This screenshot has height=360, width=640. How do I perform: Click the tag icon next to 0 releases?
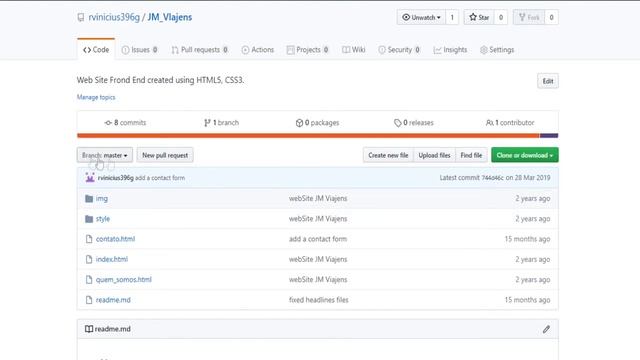[x=397, y=123]
